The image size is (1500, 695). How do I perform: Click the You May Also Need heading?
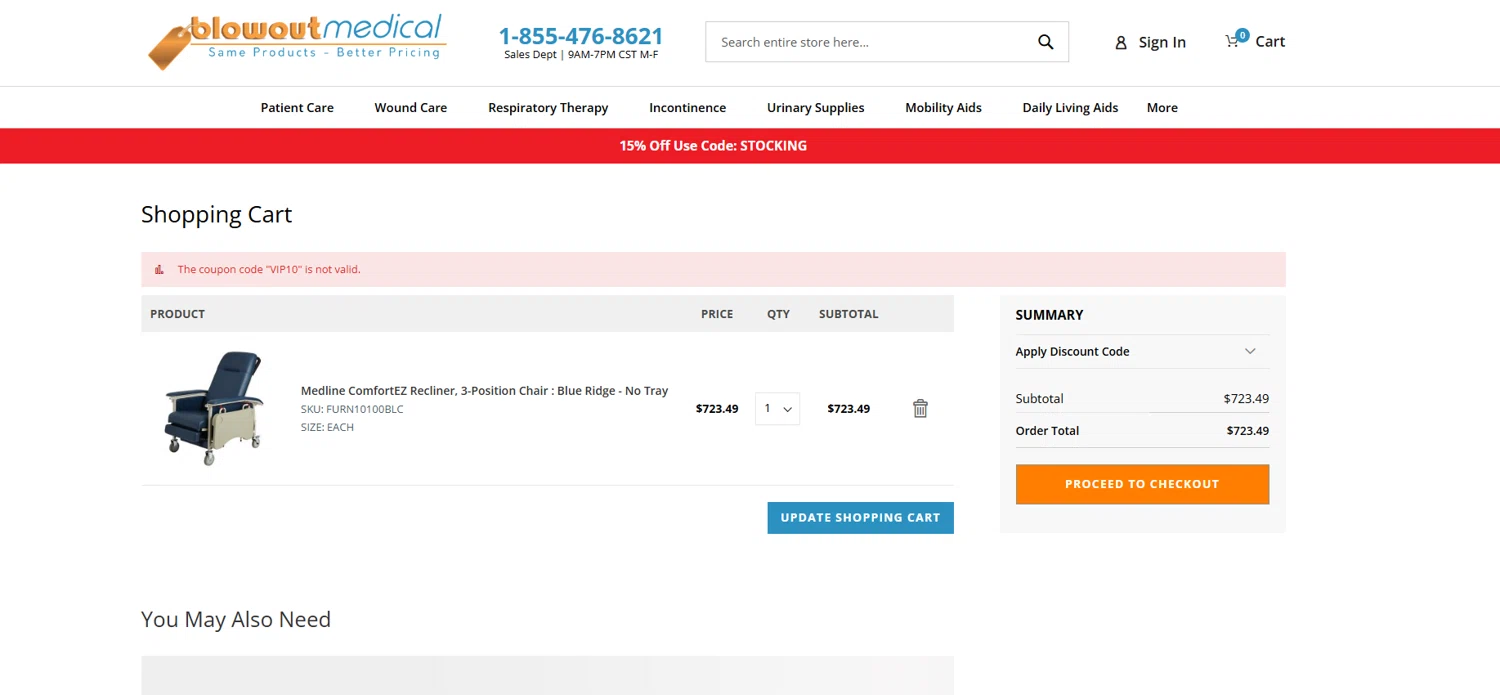click(x=236, y=620)
